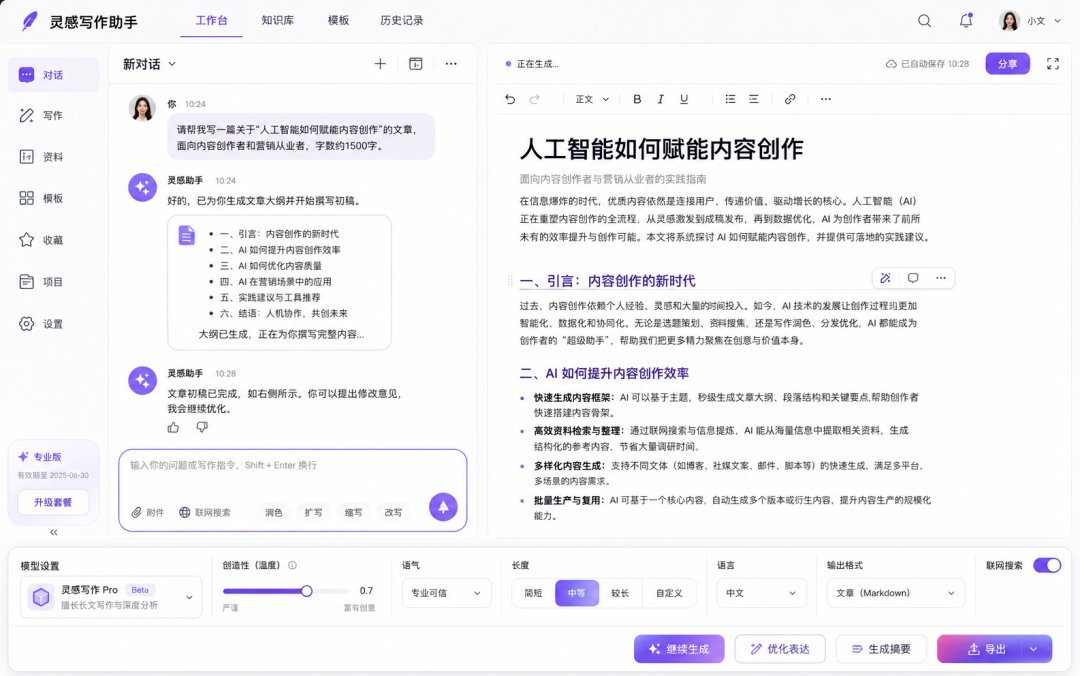
Task: Collapse the left sidebar
Action: pyautogui.click(x=54, y=532)
